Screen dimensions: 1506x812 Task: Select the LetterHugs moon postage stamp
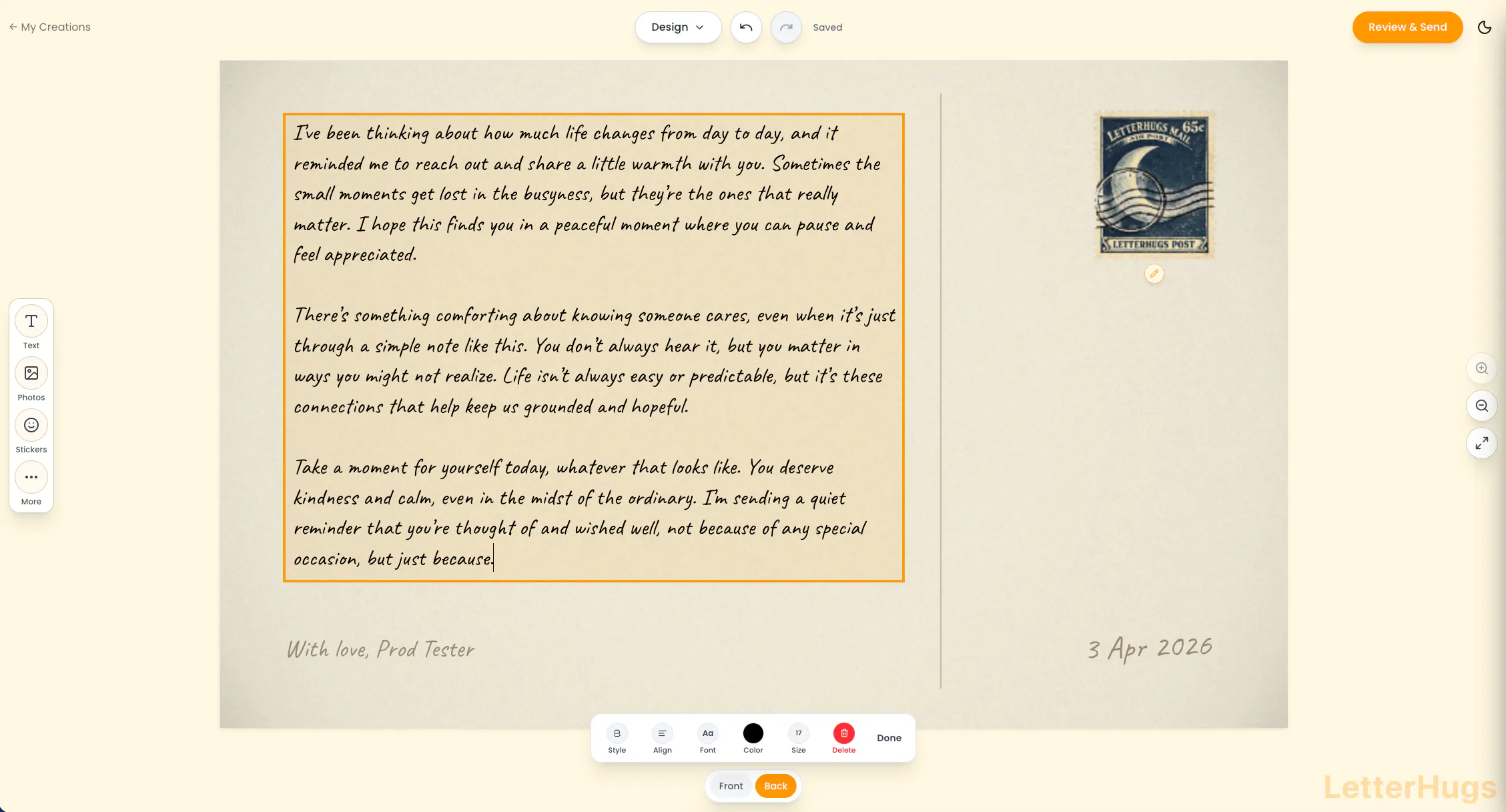[1154, 185]
